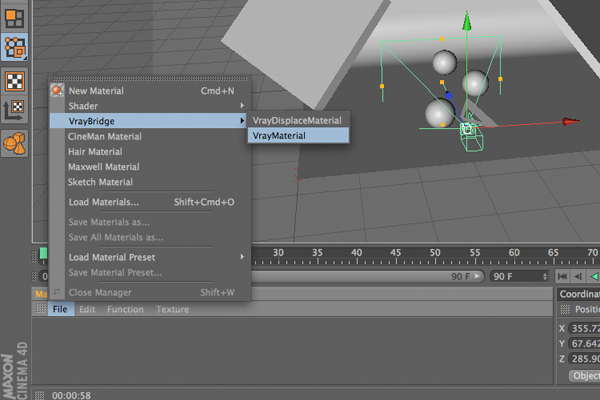Choose Hair Material
Screen dimensions: 600x400
point(150,152)
